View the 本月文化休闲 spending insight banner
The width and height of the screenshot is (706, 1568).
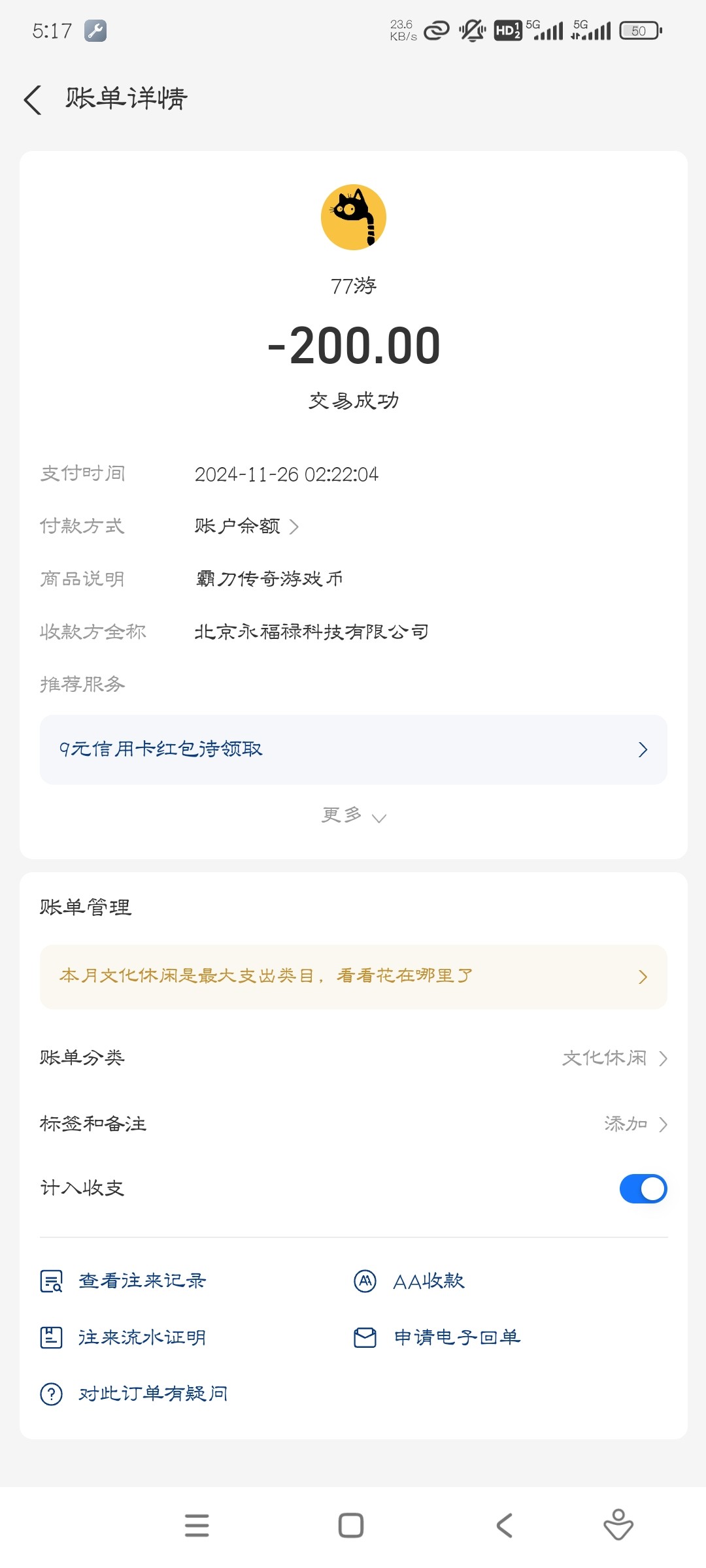tap(353, 977)
